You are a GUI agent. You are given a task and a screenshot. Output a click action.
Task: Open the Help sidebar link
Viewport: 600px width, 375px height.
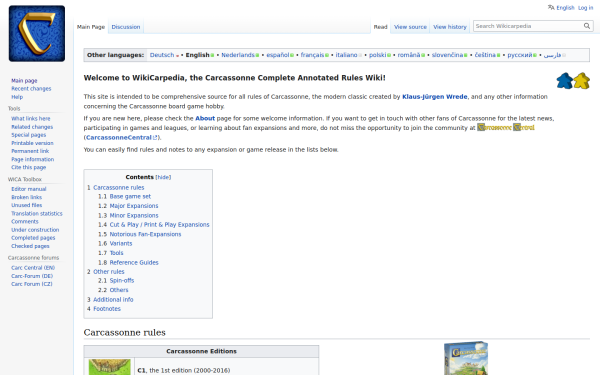click(x=17, y=97)
